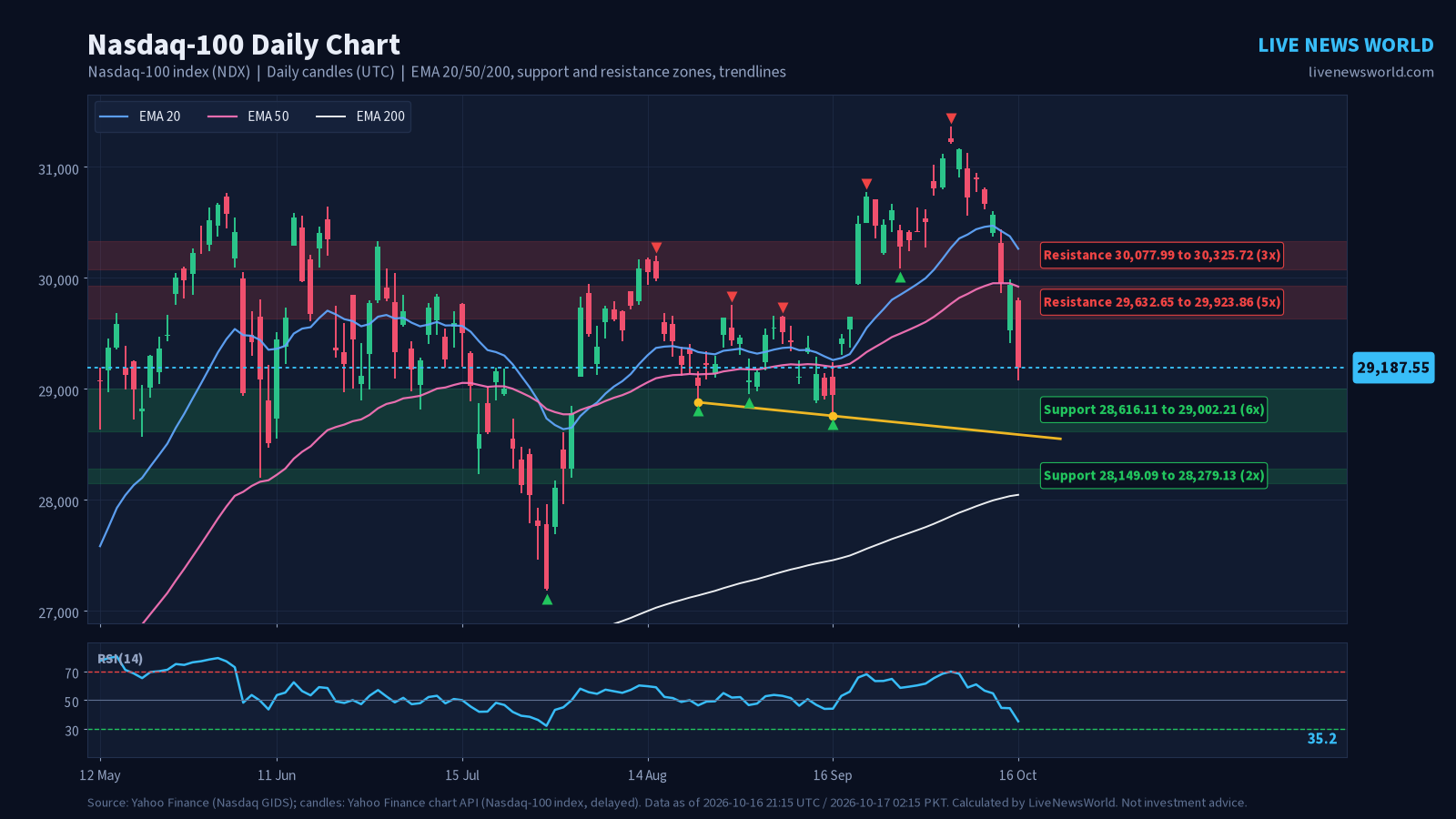Viewport: 1456px width, 819px height.
Task: Click the red marker above the chart's highest candle
Action: pos(951,118)
